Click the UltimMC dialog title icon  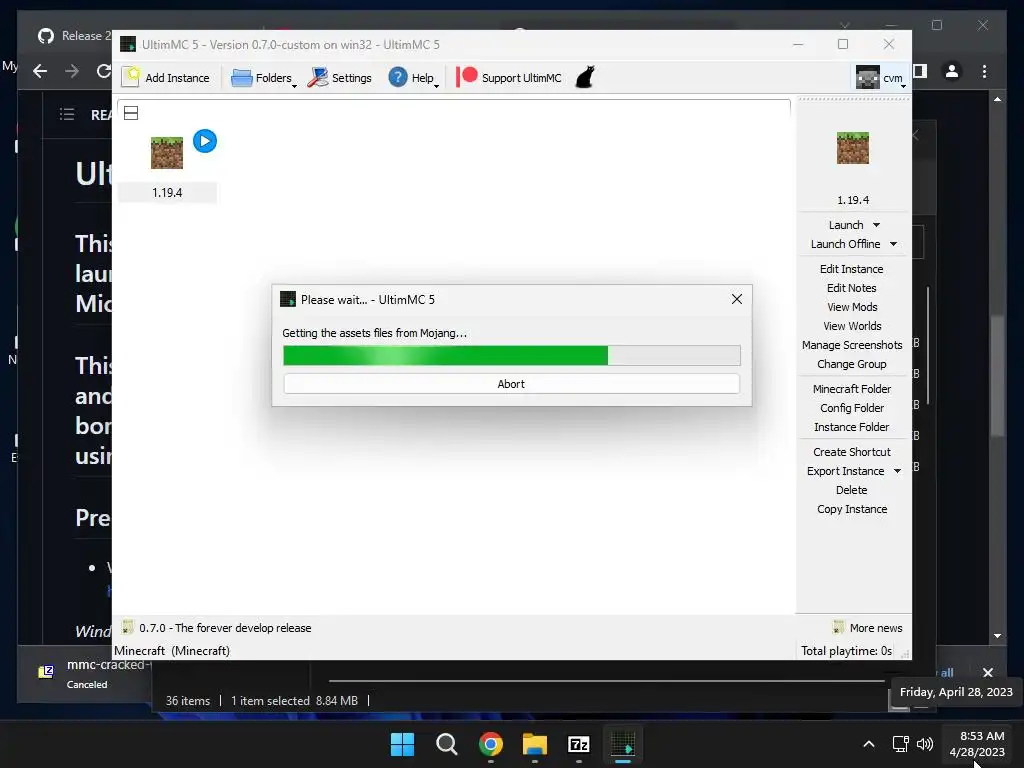pos(288,299)
